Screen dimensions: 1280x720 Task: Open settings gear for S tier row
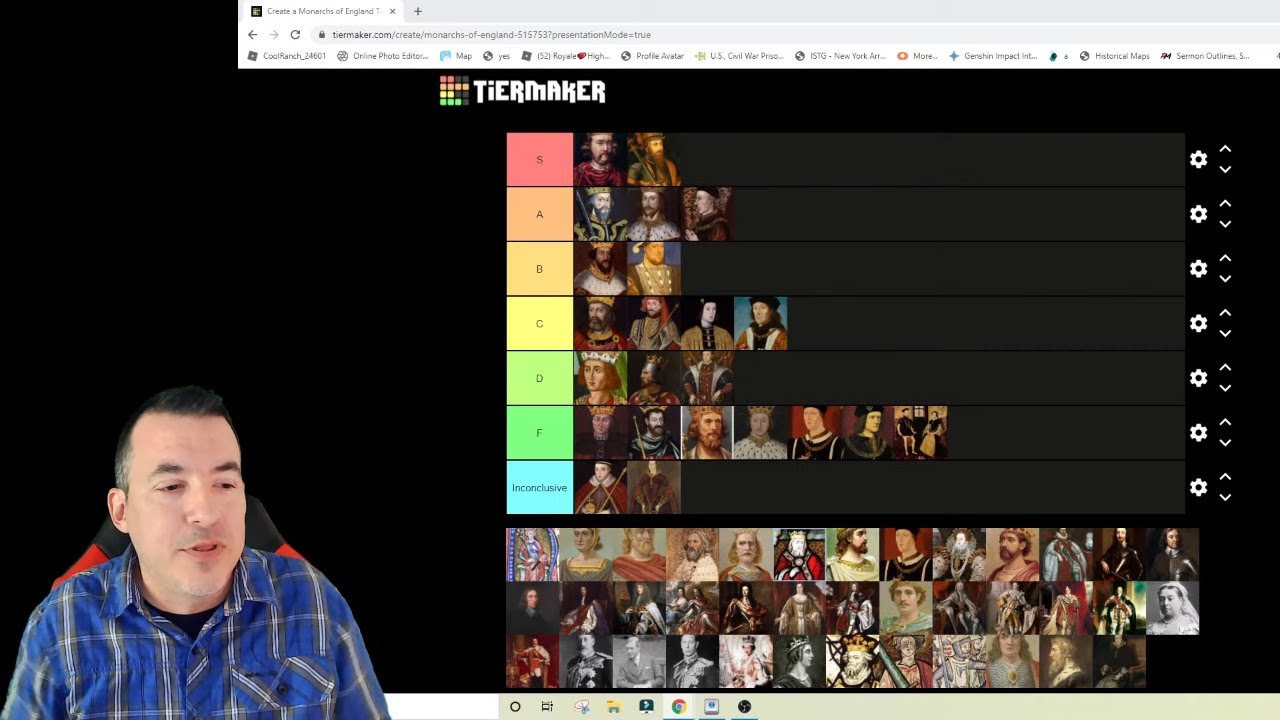(x=1198, y=159)
